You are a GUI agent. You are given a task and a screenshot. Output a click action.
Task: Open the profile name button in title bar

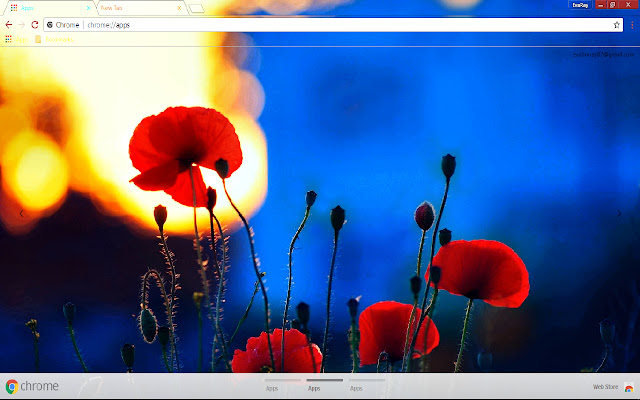pos(580,5)
